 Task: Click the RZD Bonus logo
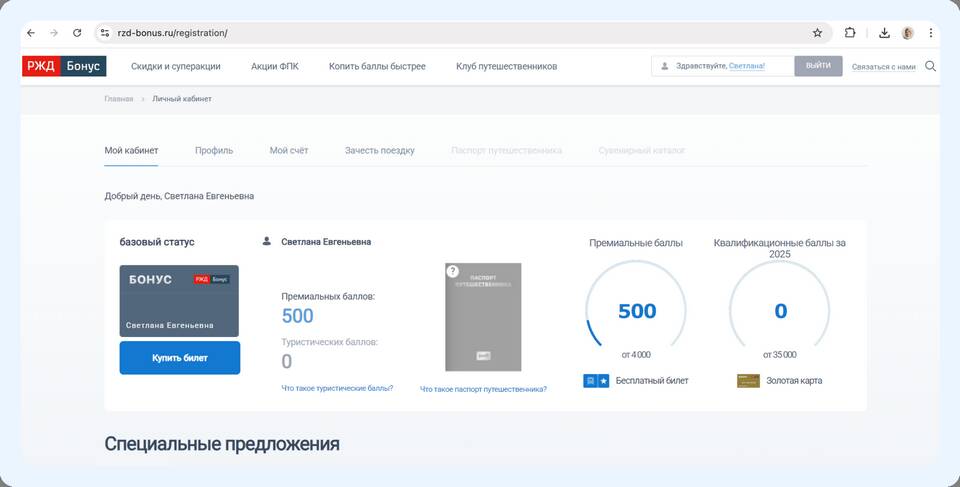[64, 67]
